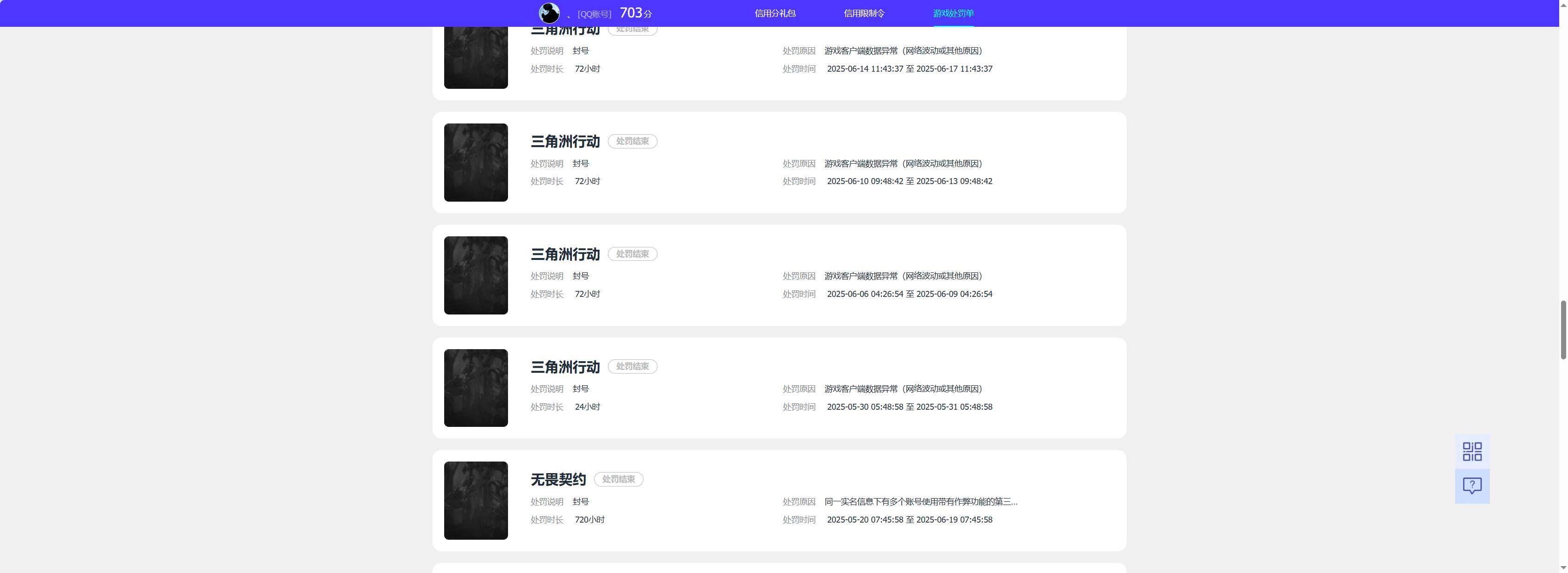Click the 封号 value on 无畏契约 card

click(581, 502)
